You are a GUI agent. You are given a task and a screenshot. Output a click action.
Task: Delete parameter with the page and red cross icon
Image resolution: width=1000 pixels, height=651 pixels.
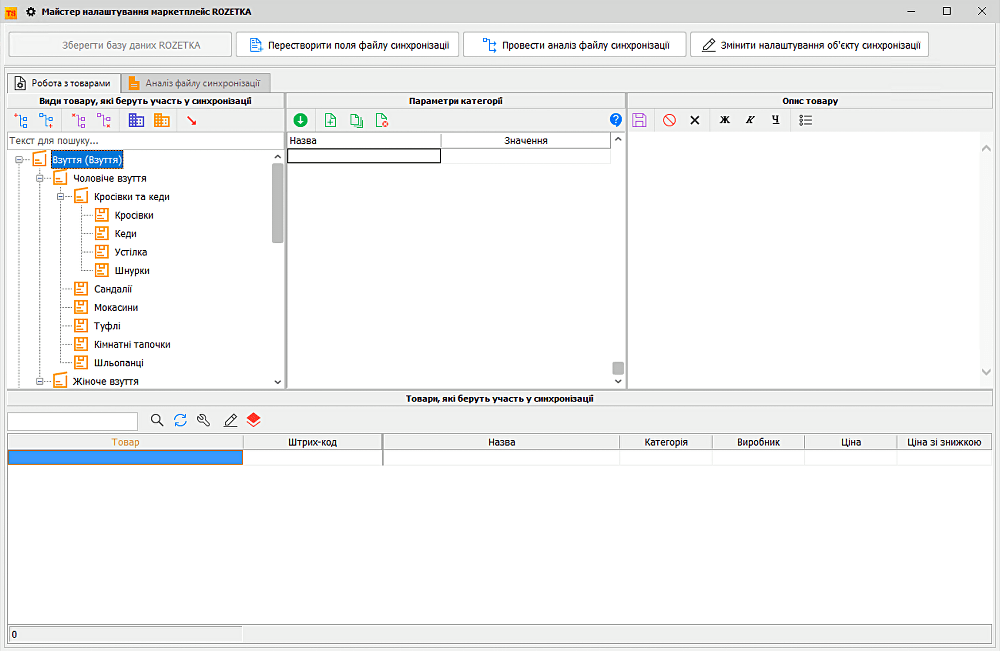[x=382, y=120]
